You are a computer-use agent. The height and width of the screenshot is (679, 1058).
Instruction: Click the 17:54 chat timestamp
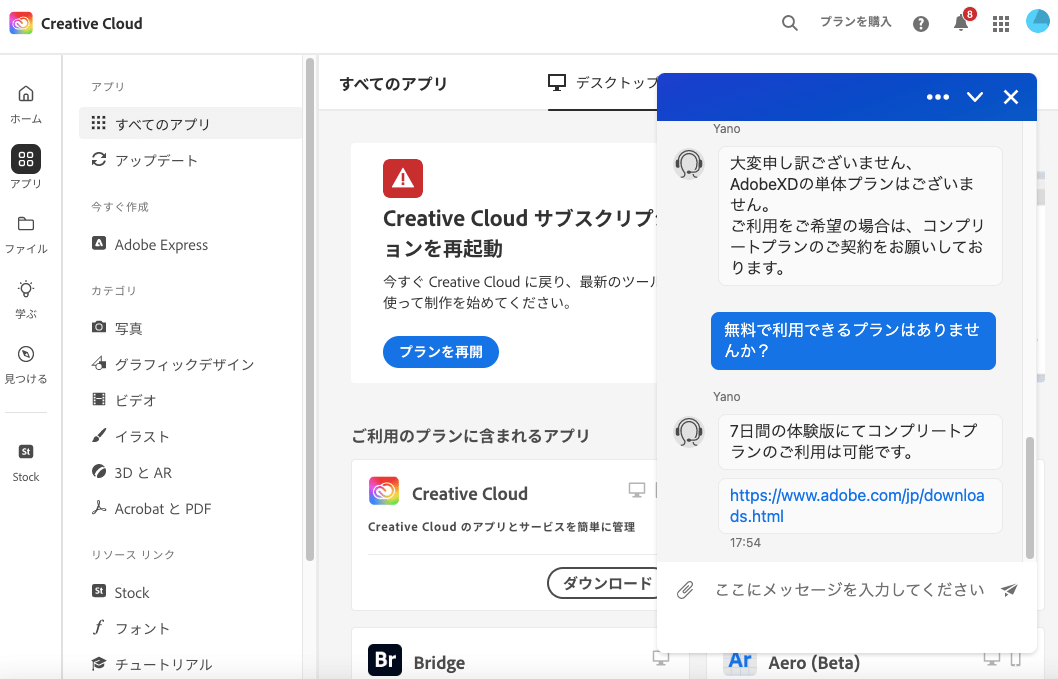click(x=745, y=543)
